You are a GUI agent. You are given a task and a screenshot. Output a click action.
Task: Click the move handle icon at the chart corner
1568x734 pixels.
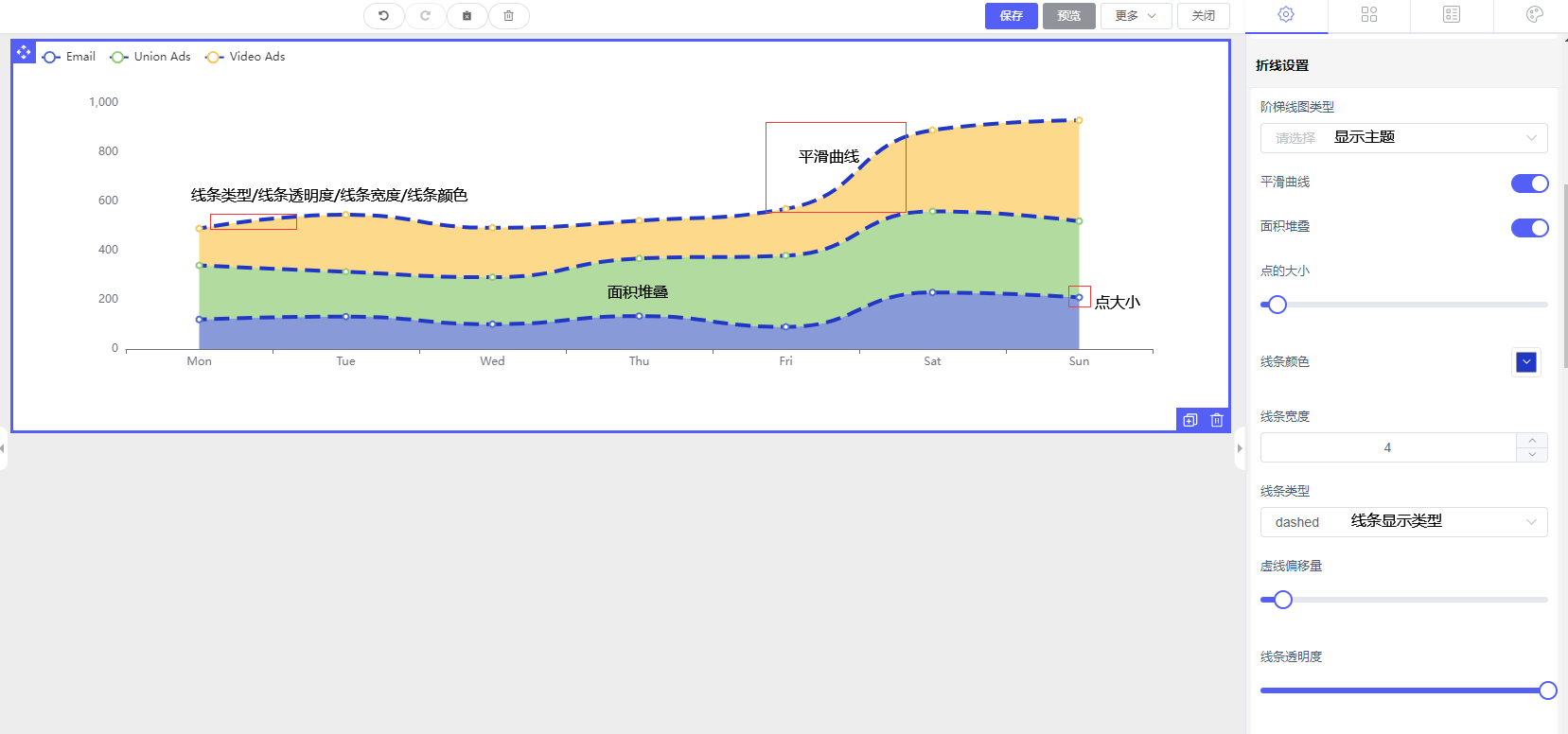point(24,52)
